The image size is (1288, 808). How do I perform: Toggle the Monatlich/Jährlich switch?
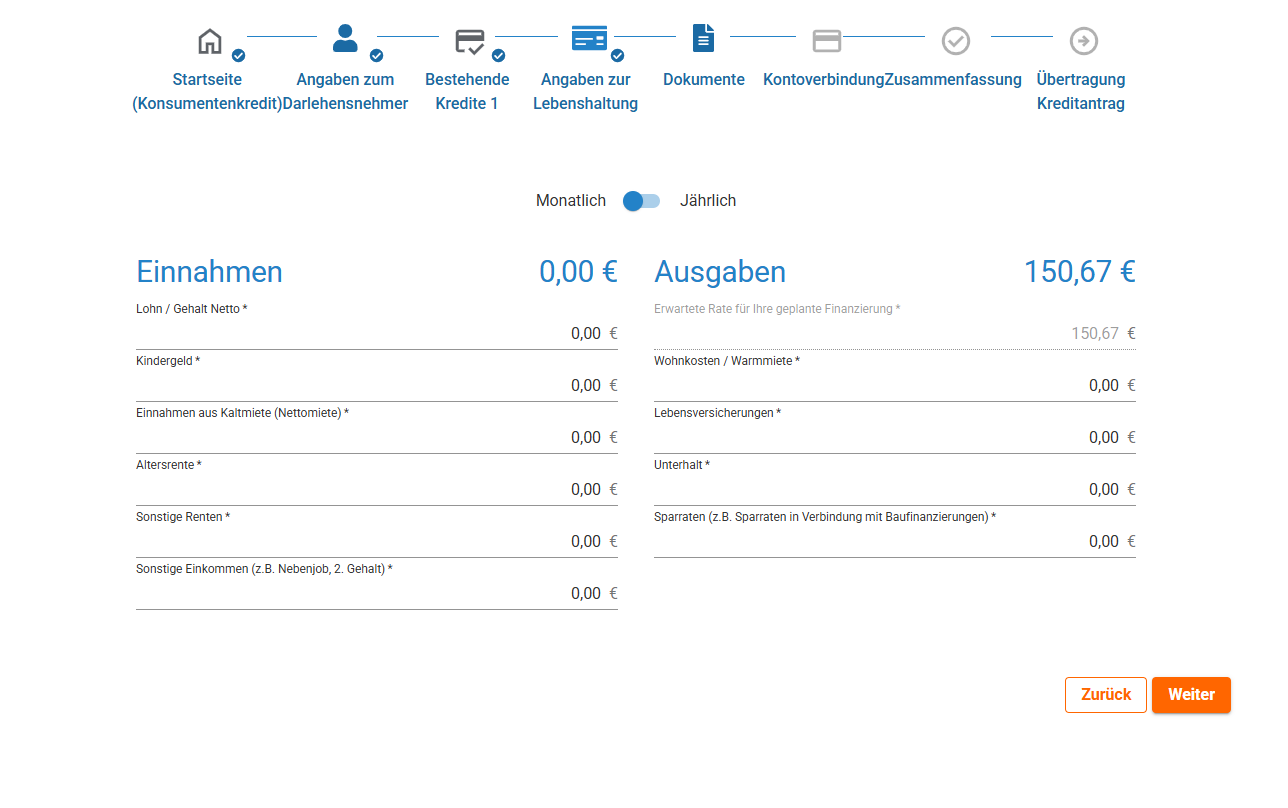[641, 201]
